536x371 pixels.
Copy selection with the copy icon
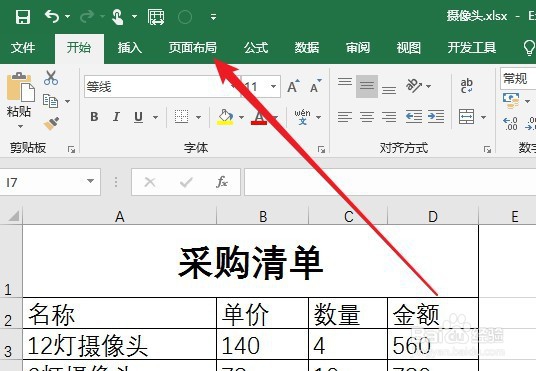[50, 101]
